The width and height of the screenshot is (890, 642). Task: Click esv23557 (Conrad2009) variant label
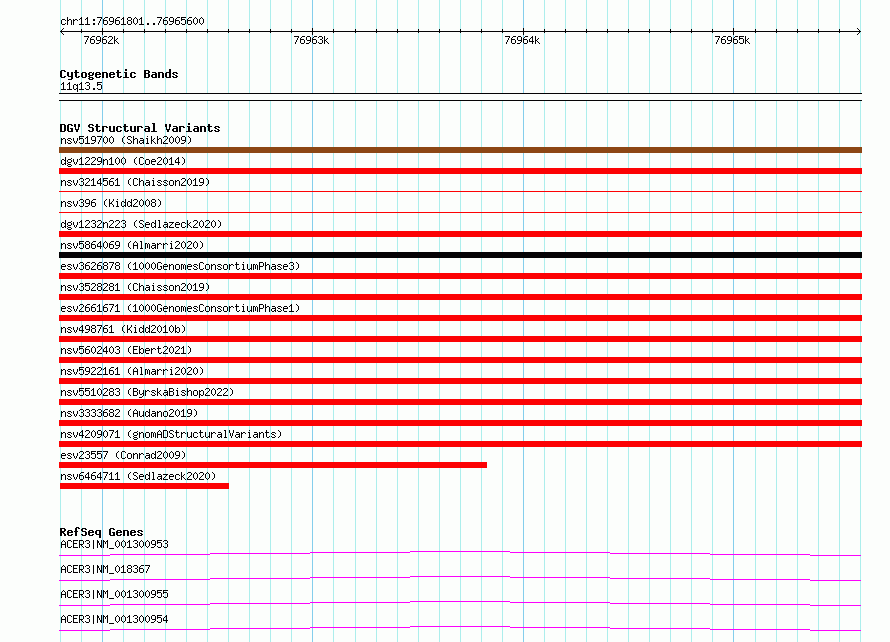click(123, 455)
